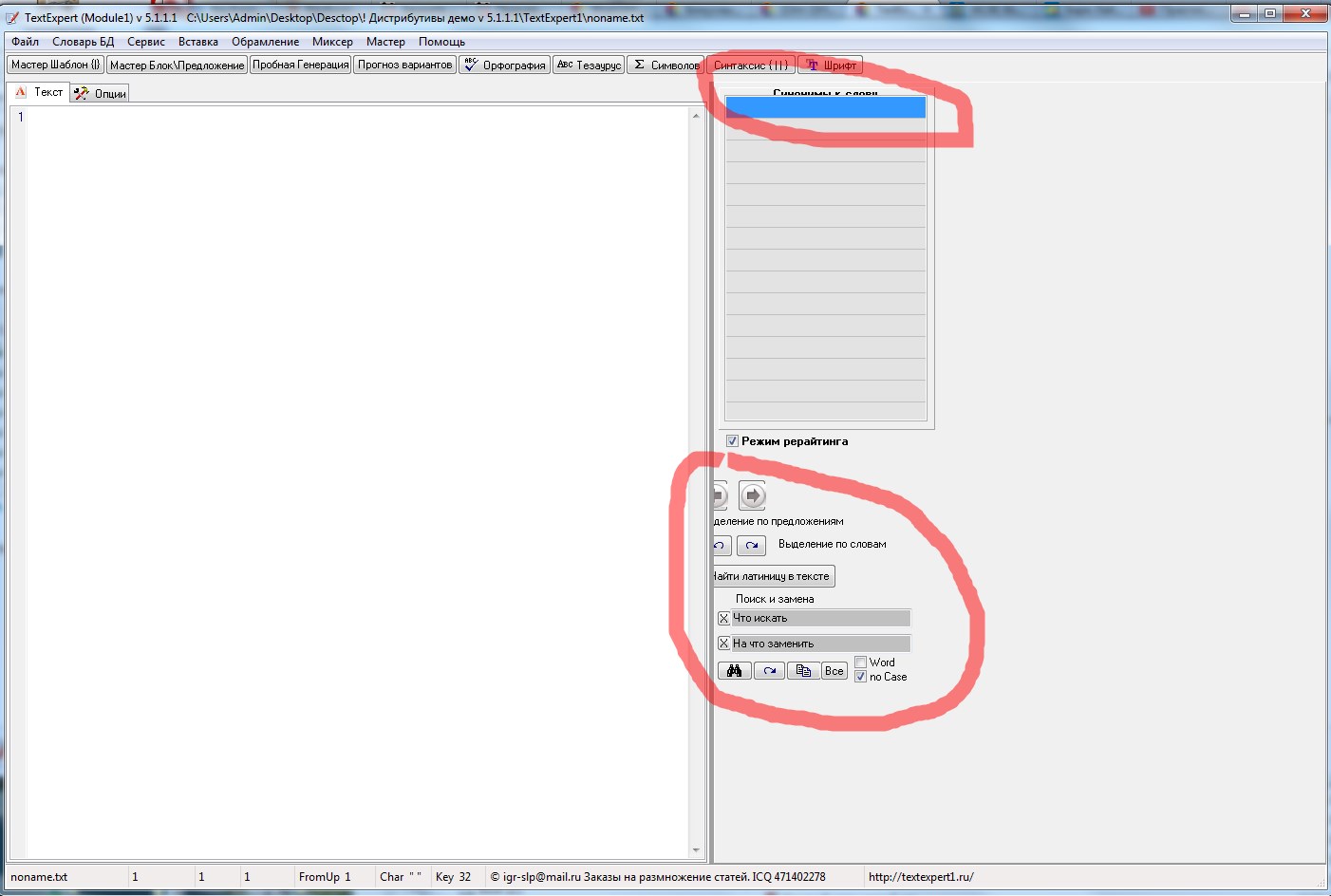Open the Словарь БД menu
Viewport: 1331px width, 896px height.
tap(83, 42)
